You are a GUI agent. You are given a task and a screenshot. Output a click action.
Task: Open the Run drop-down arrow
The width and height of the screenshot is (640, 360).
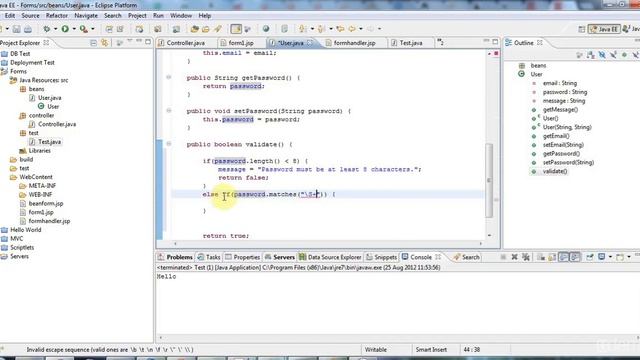tap(74, 29)
